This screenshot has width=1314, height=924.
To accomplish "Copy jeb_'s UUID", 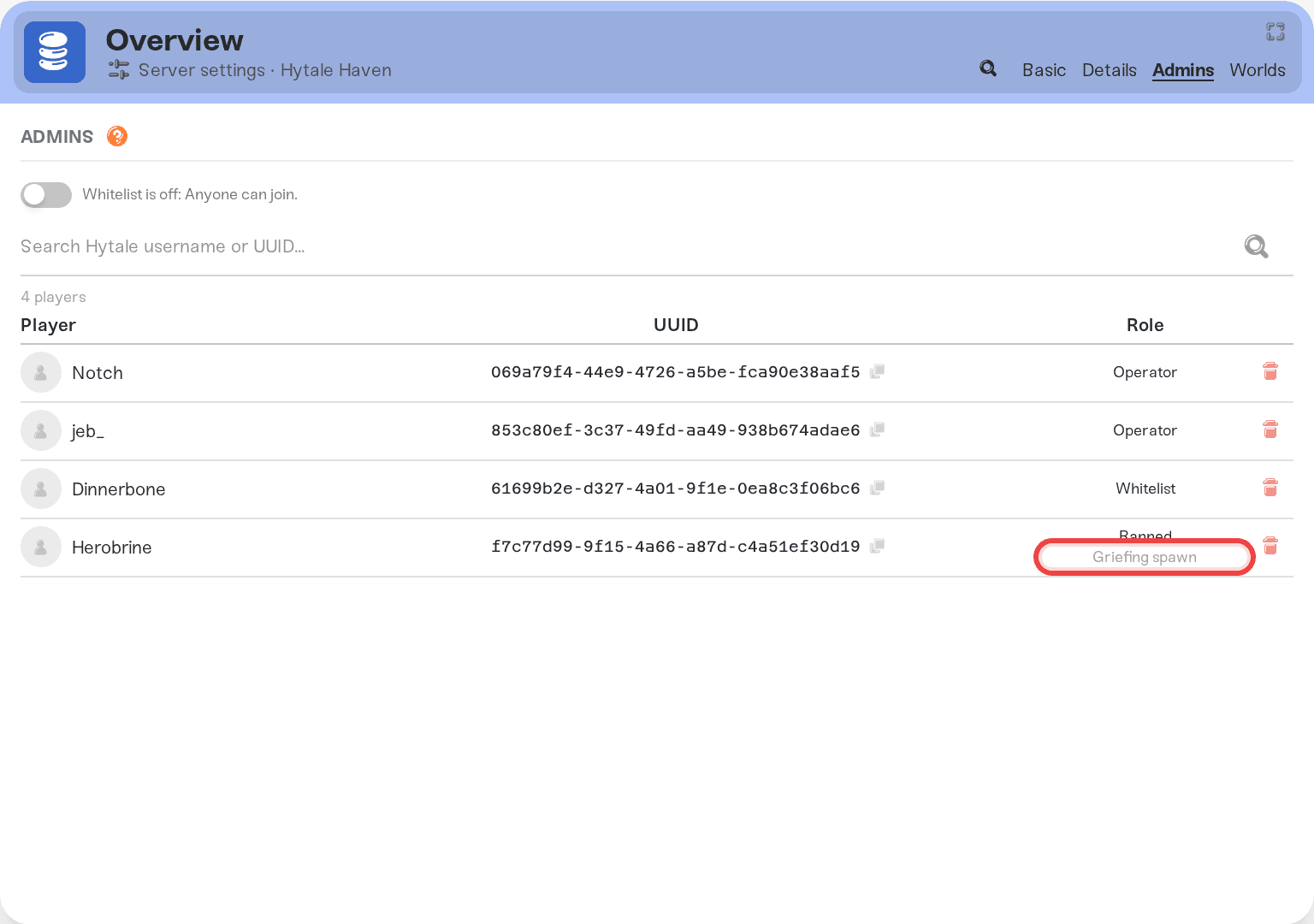I will coord(877,429).
